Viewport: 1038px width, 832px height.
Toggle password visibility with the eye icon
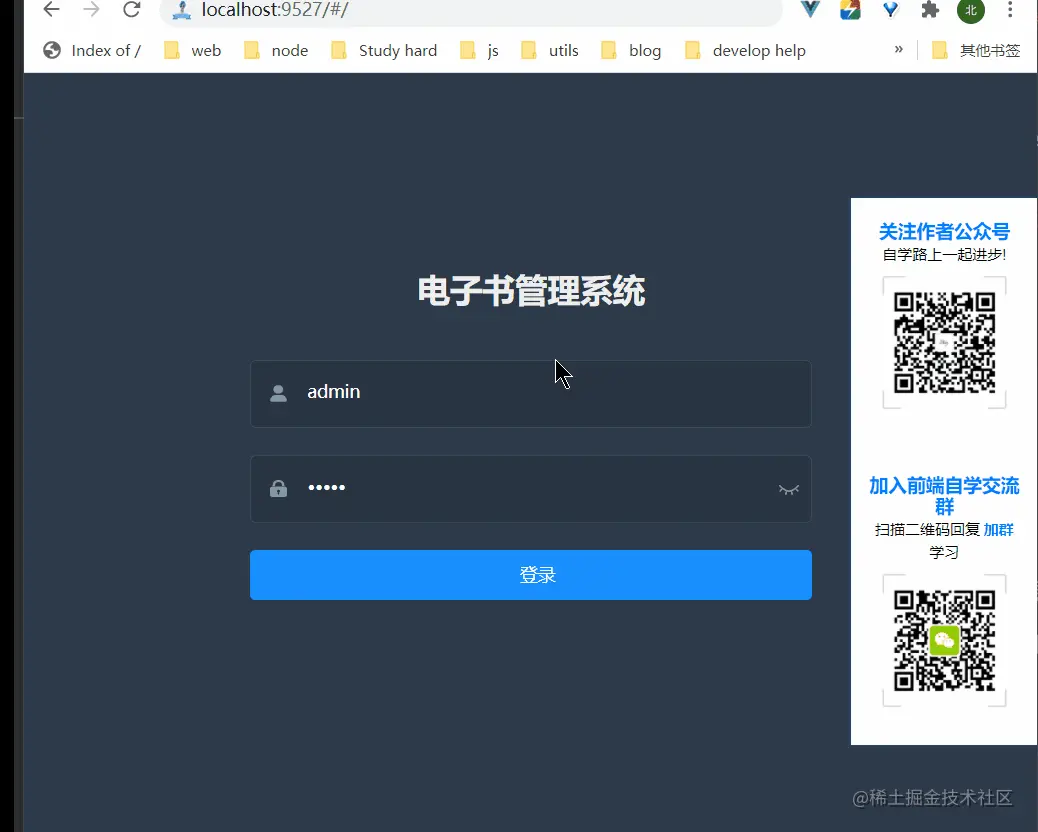coord(788,488)
